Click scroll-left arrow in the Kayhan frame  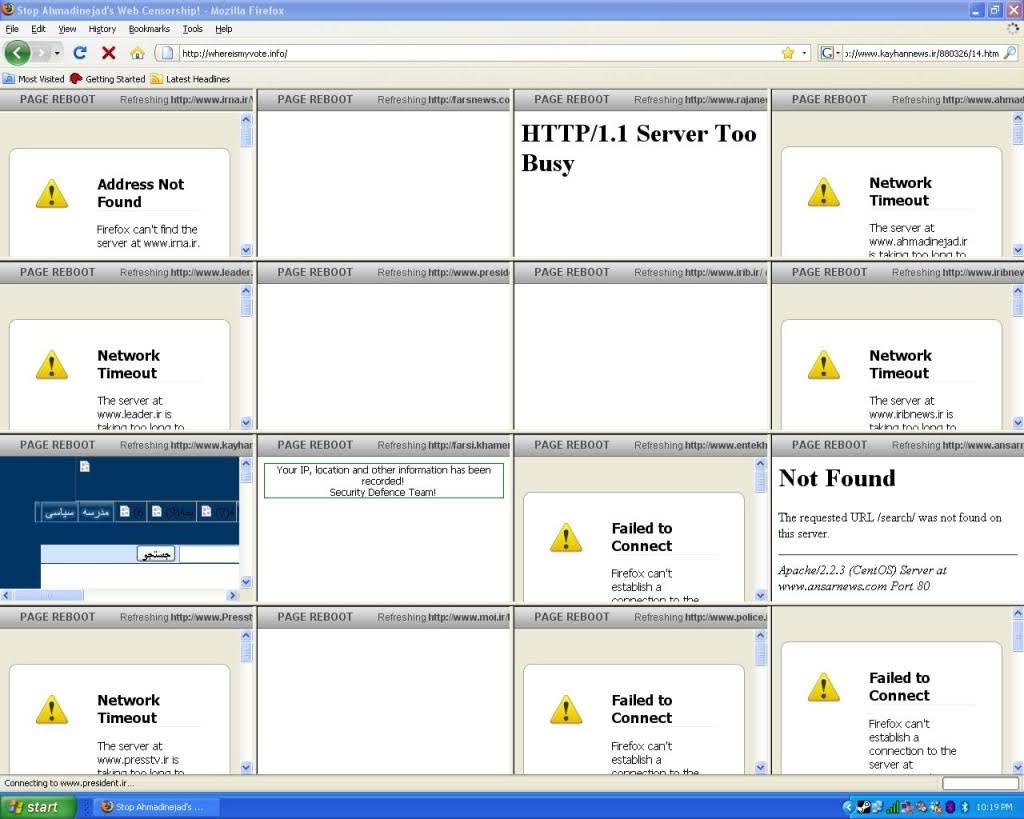[7, 595]
